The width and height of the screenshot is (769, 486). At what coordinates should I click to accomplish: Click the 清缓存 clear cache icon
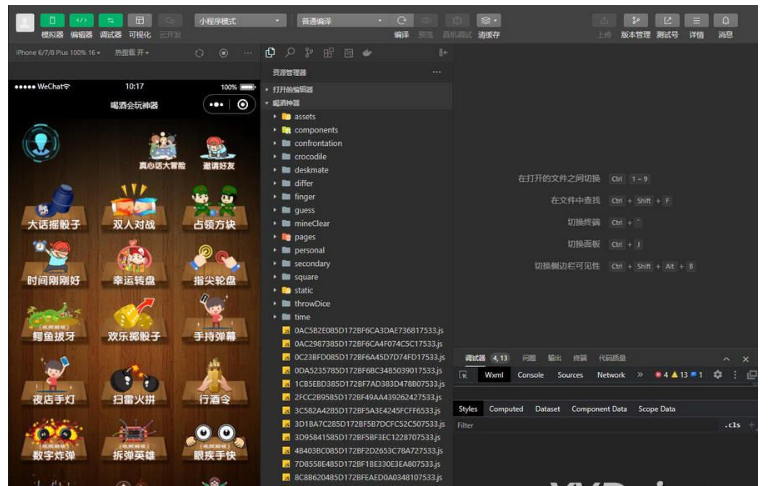click(488, 20)
